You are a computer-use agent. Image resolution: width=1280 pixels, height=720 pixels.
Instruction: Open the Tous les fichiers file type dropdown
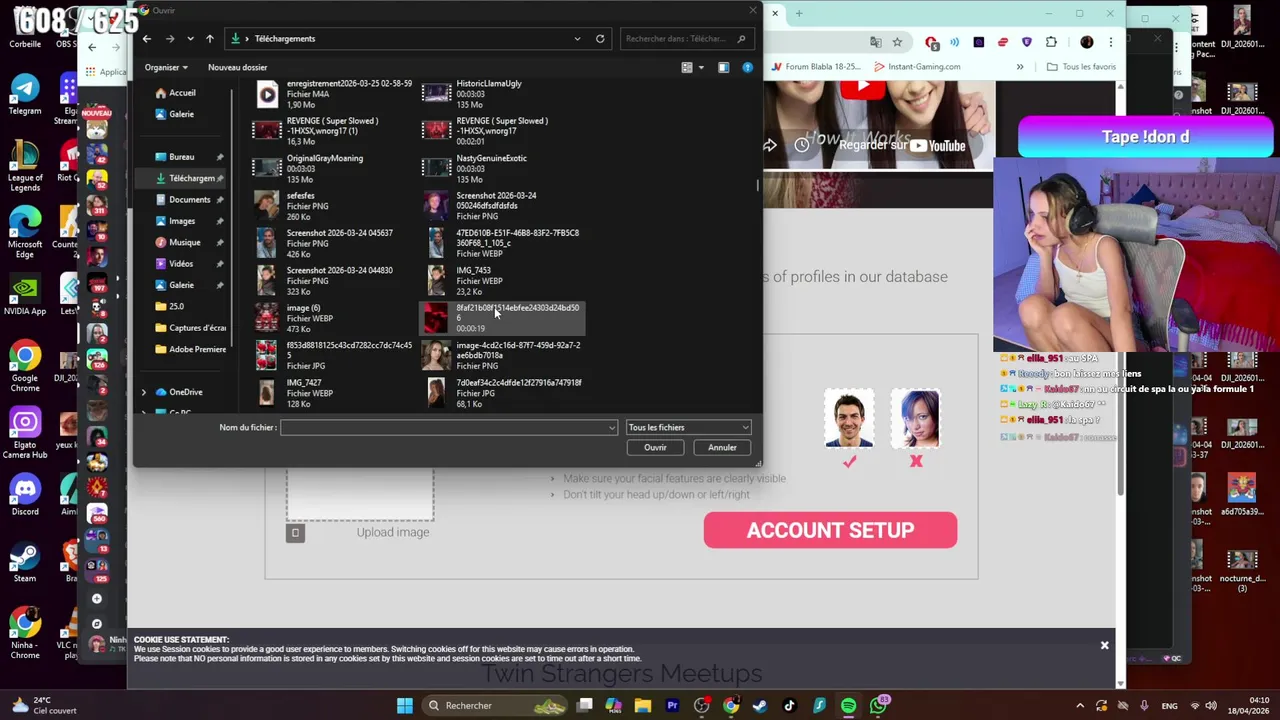688,428
